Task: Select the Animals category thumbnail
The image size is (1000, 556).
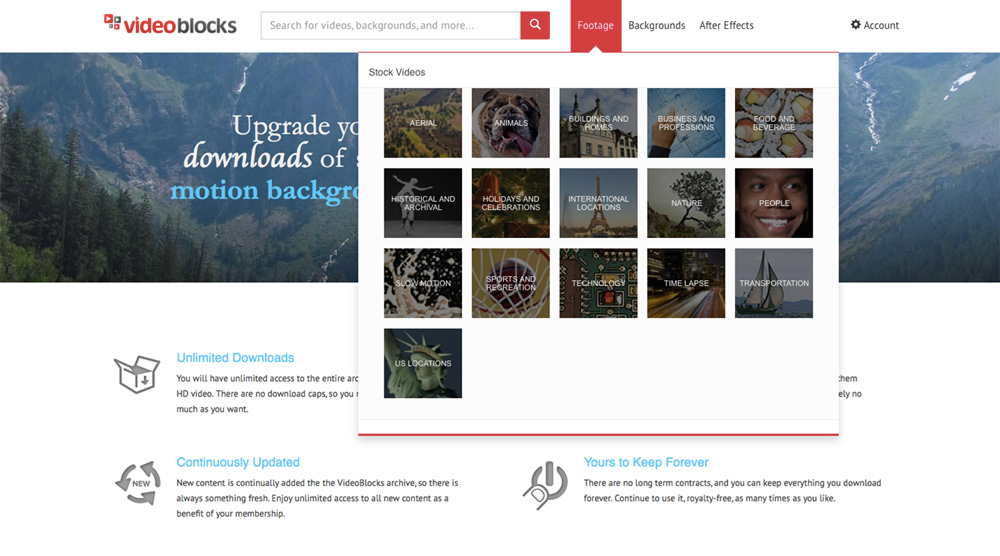Action: click(511, 123)
